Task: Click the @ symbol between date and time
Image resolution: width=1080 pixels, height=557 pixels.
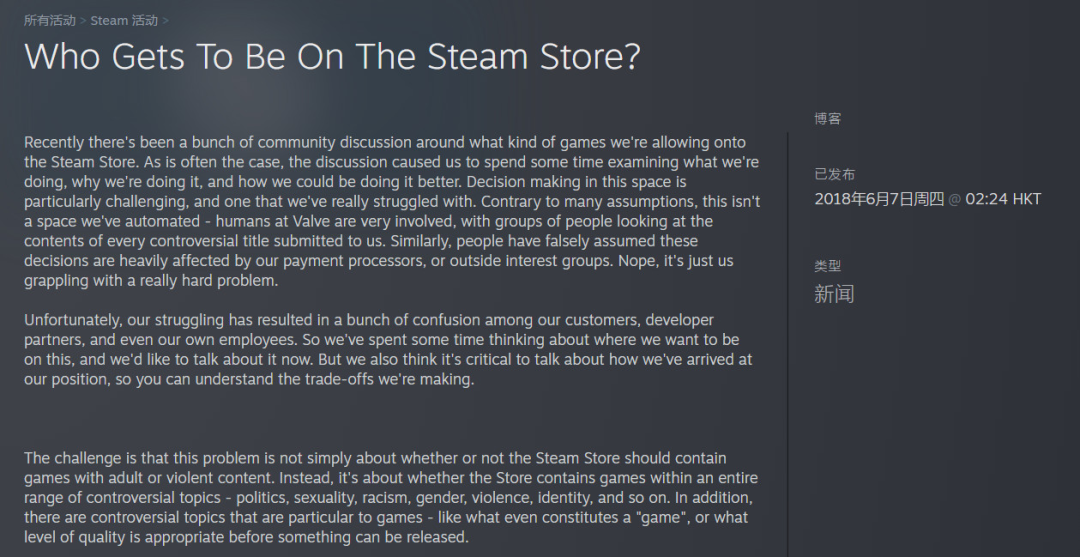Action: pos(955,200)
